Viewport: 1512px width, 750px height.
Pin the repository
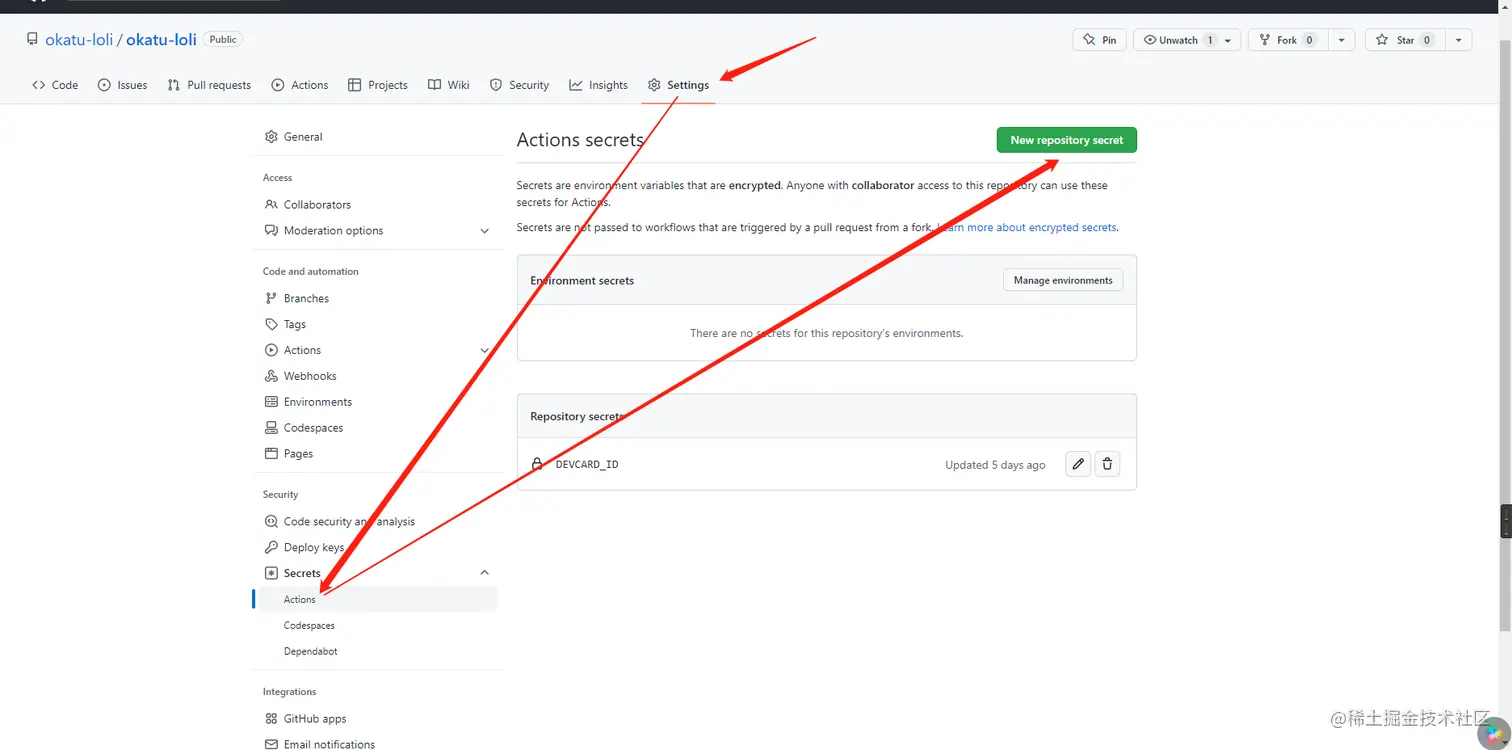1100,40
